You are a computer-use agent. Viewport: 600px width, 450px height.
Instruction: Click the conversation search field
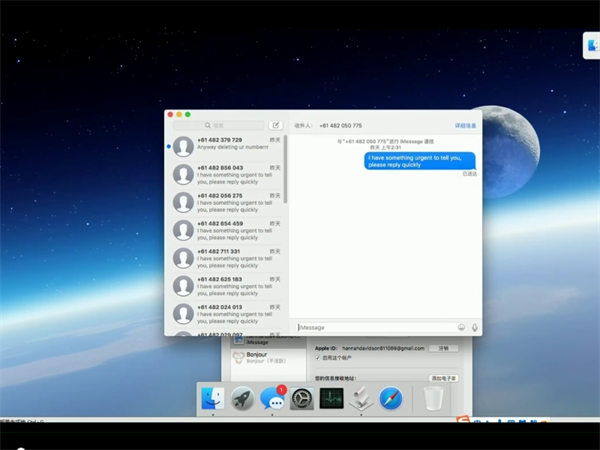[219, 125]
